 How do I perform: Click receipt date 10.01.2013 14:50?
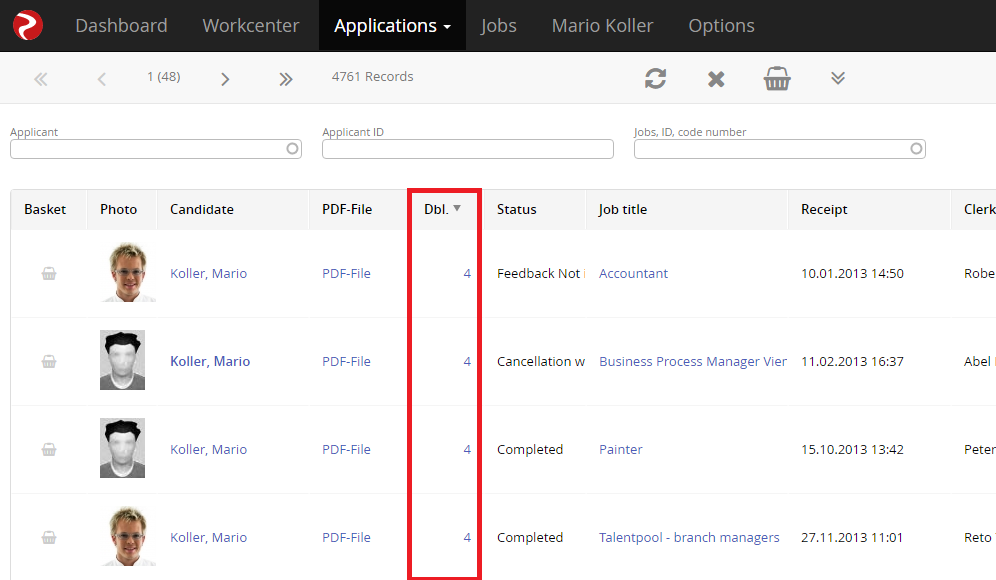[x=852, y=273]
